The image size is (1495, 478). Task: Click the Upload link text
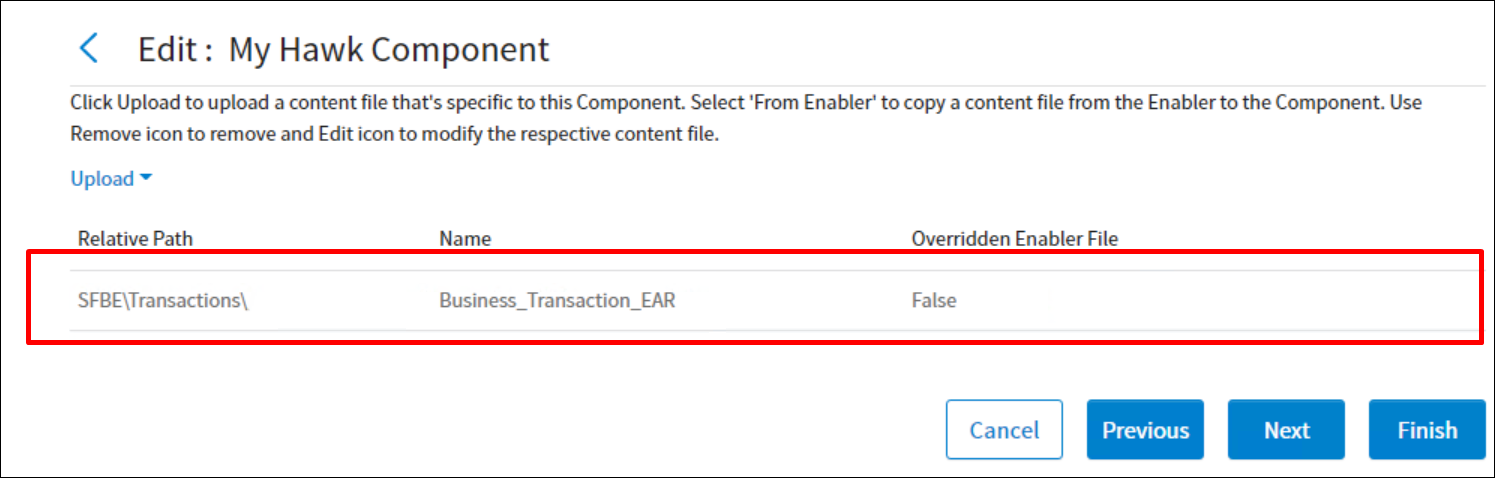pyautogui.click(x=102, y=179)
